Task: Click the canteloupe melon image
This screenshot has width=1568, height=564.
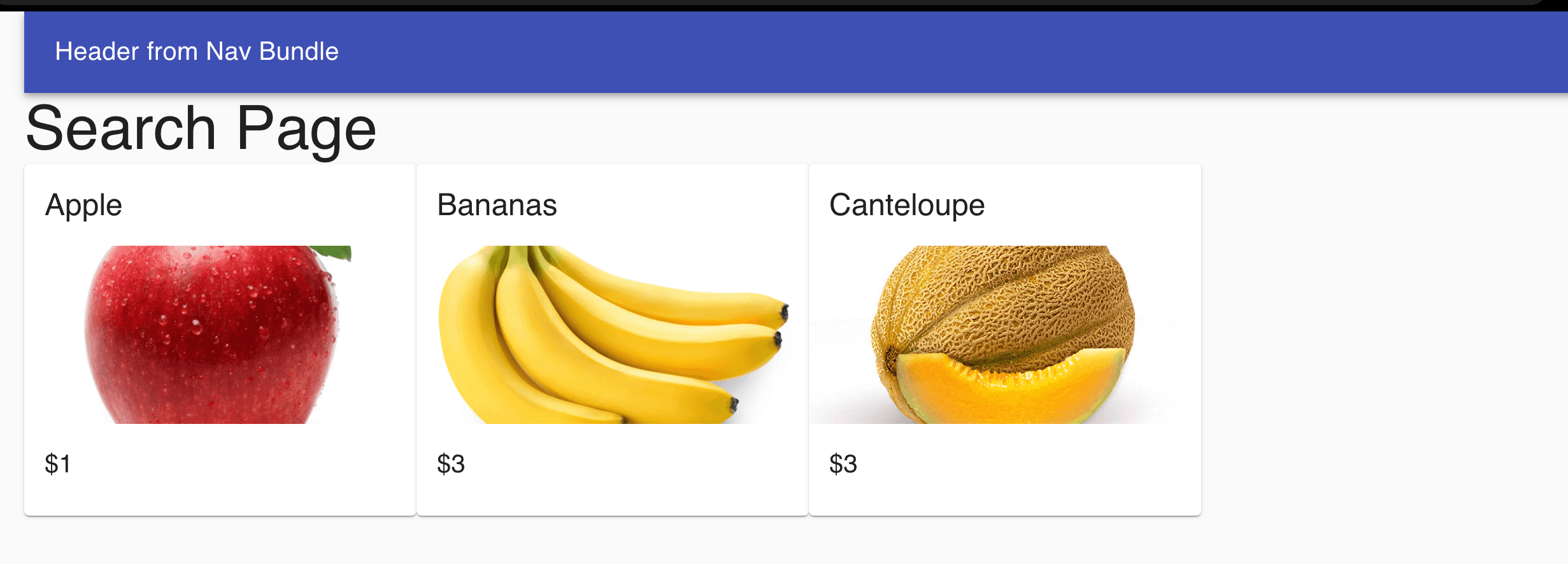Action: (x=1004, y=335)
